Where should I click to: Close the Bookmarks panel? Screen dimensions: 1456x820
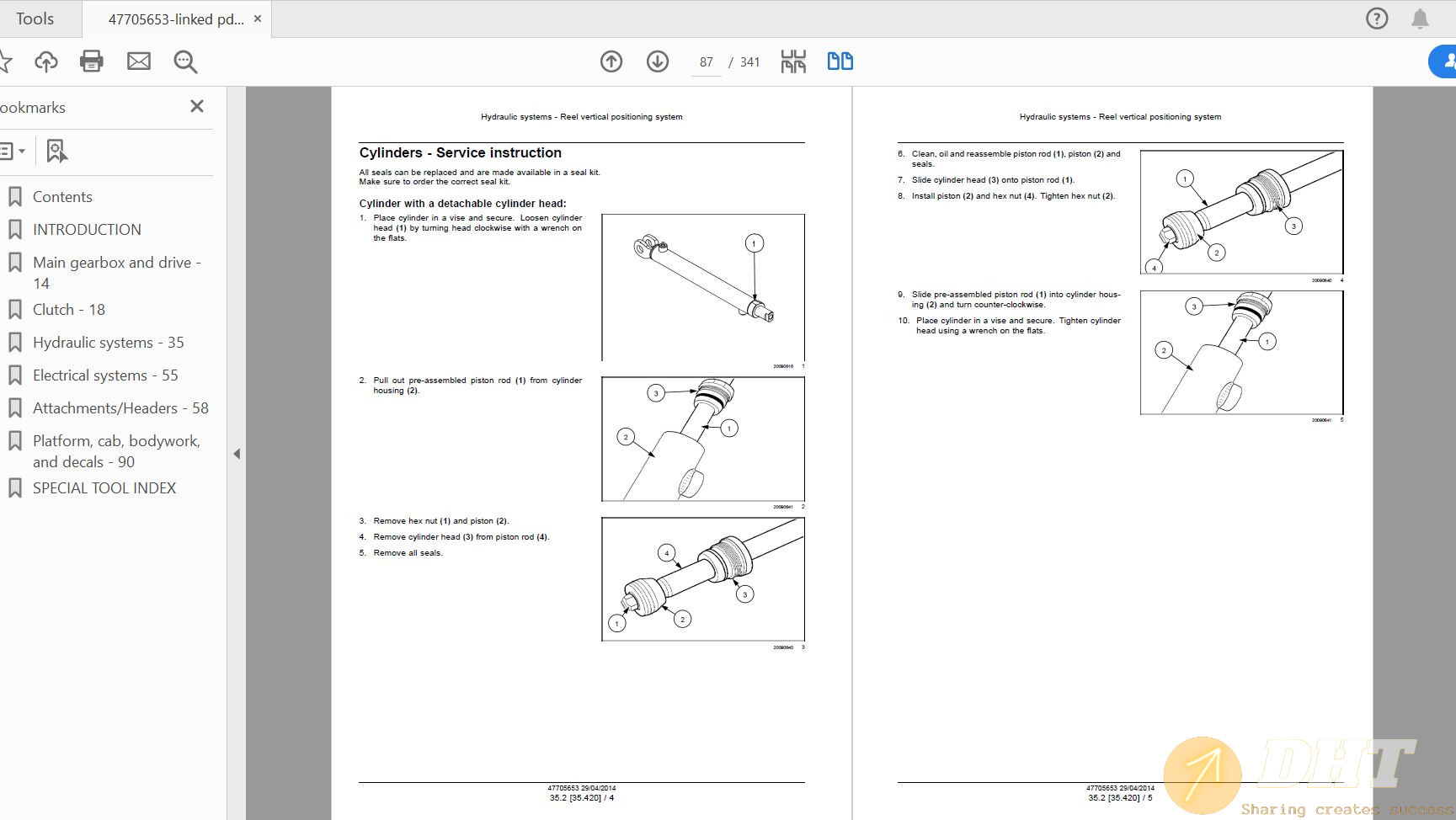point(197,106)
